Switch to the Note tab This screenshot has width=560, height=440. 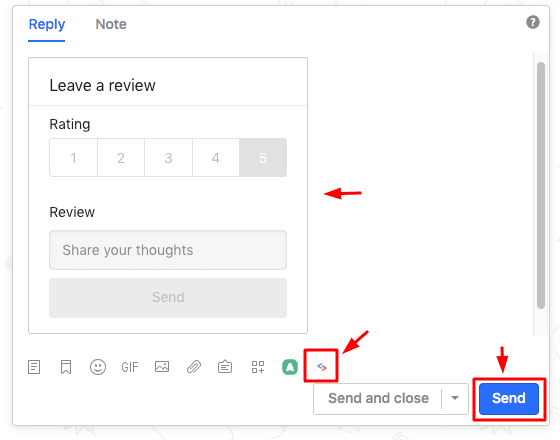[x=111, y=24]
